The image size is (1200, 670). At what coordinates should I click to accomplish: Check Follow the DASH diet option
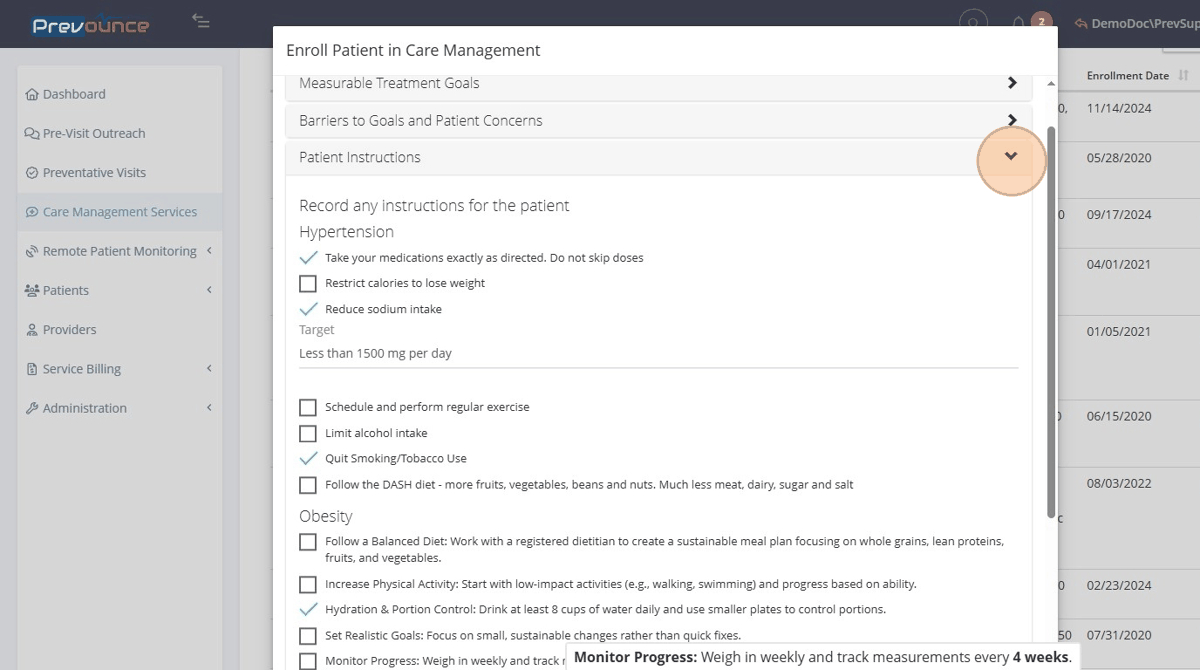pyautogui.click(x=308, y=485)
